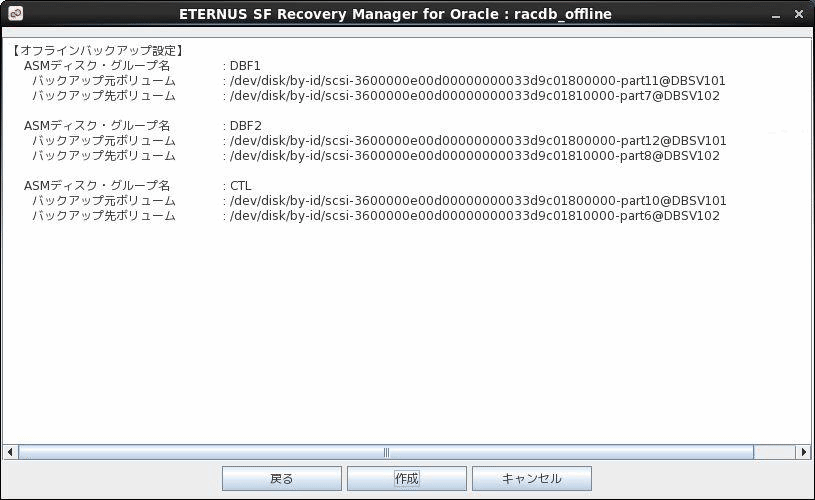Click the destination volume path ending part7@DBSV102

(x=475, y=96)
